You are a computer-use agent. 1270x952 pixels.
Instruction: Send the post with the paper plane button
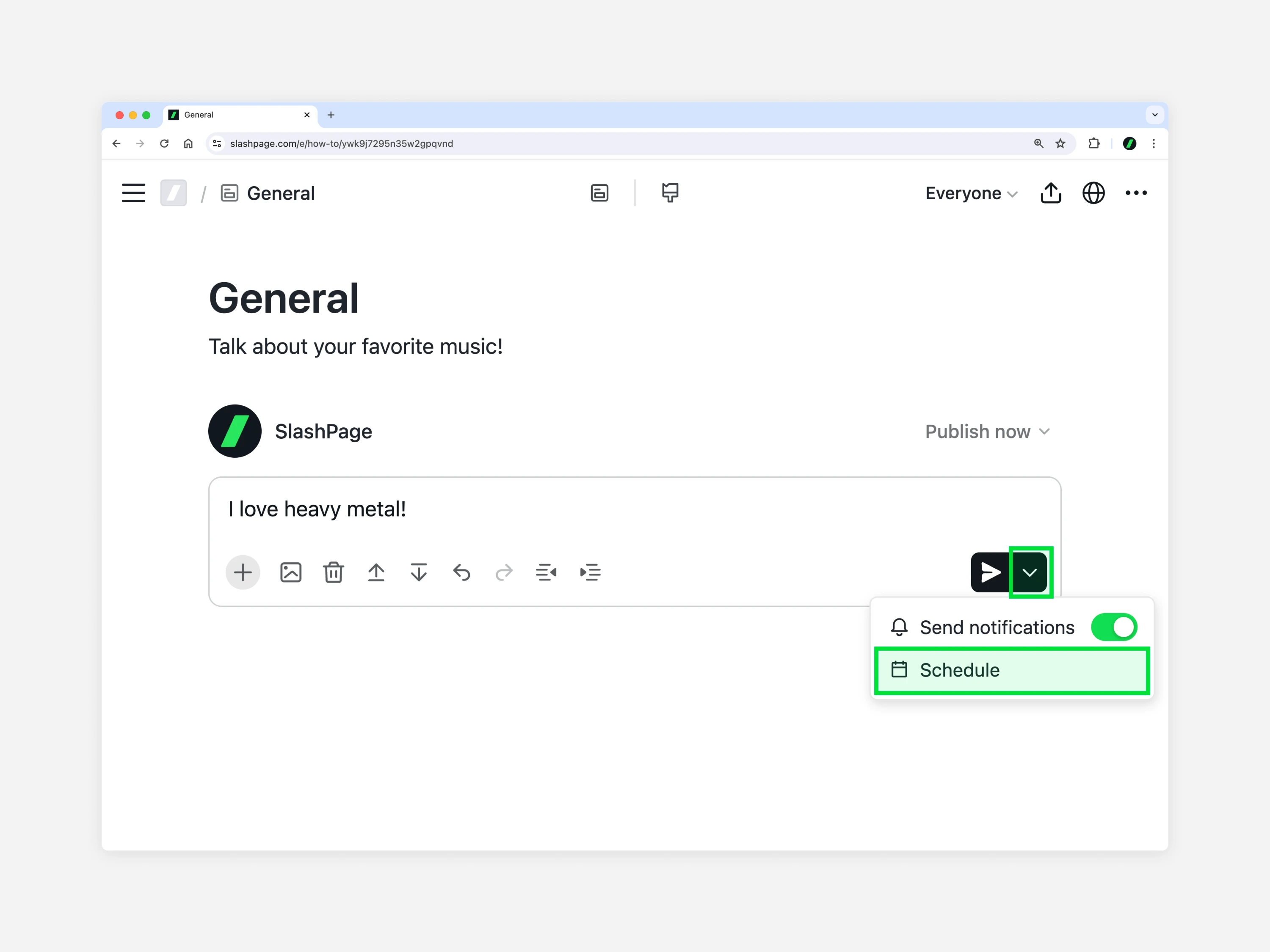click(991, 572)
